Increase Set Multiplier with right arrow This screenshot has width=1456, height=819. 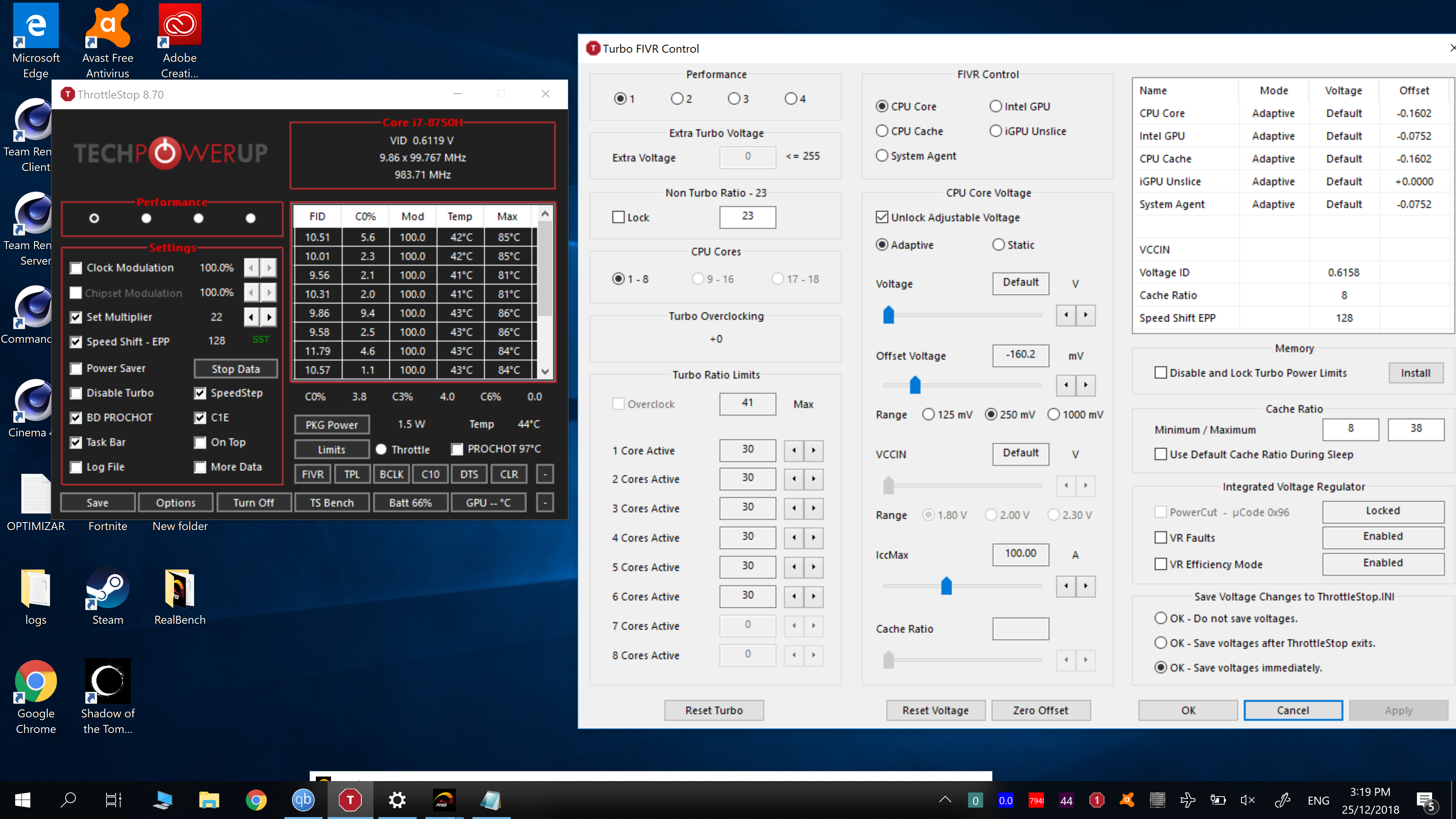269,317
